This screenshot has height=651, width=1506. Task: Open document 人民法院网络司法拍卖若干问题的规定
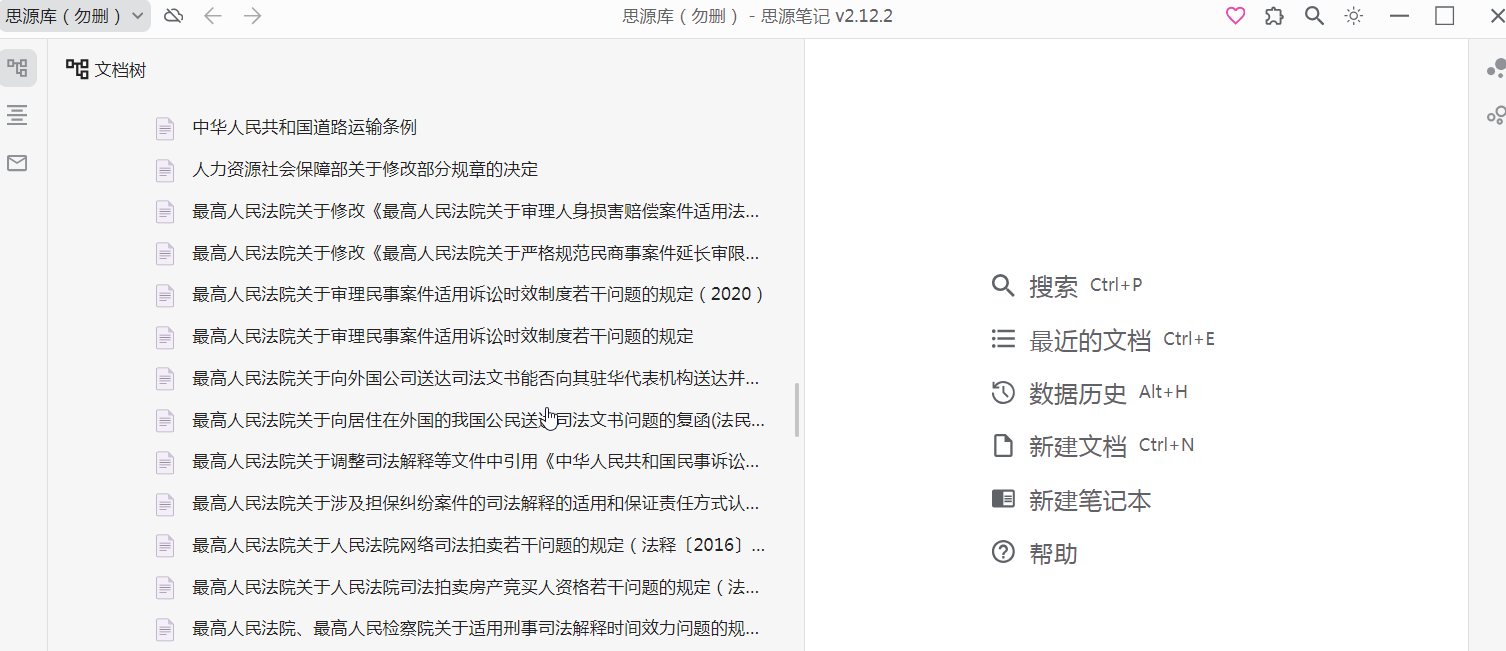coord(479,545)
